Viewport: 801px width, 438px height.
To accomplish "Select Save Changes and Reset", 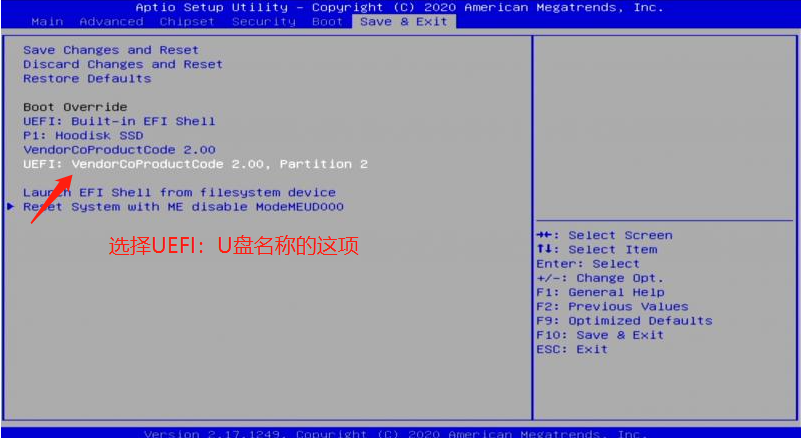I will pyautogui.click(x=111, y=50).
